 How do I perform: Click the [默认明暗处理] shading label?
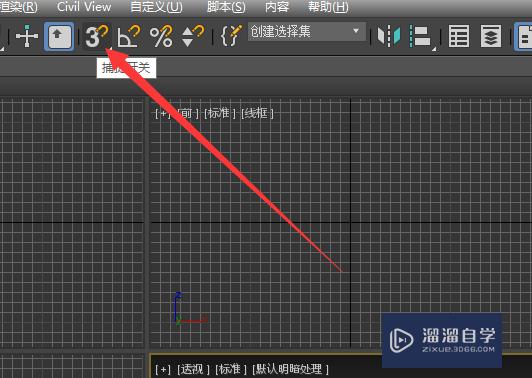pos(291,369)
